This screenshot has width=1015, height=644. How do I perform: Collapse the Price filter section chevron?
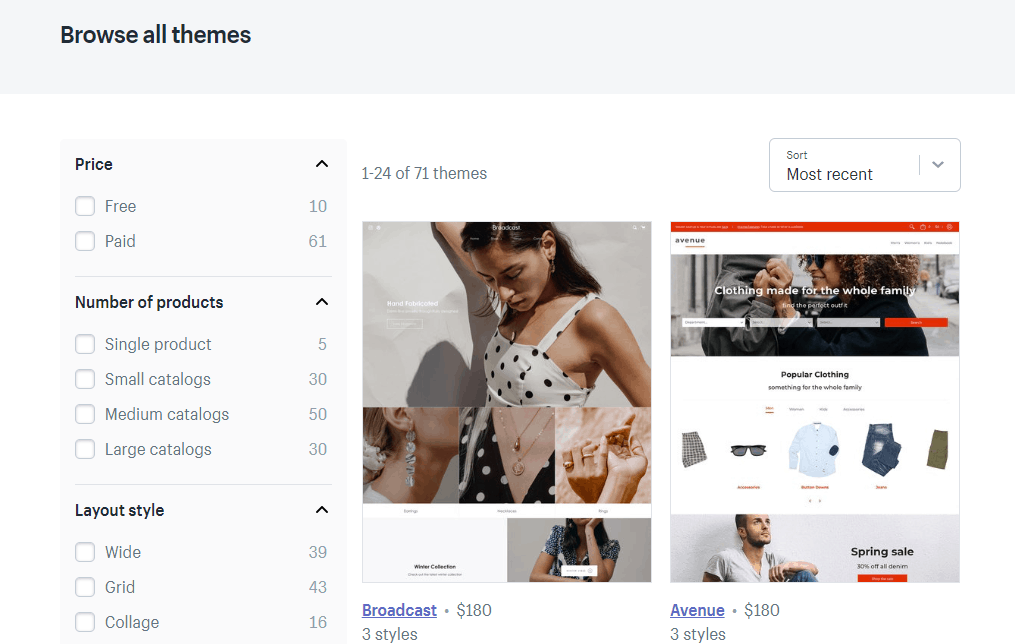[322, 164]
